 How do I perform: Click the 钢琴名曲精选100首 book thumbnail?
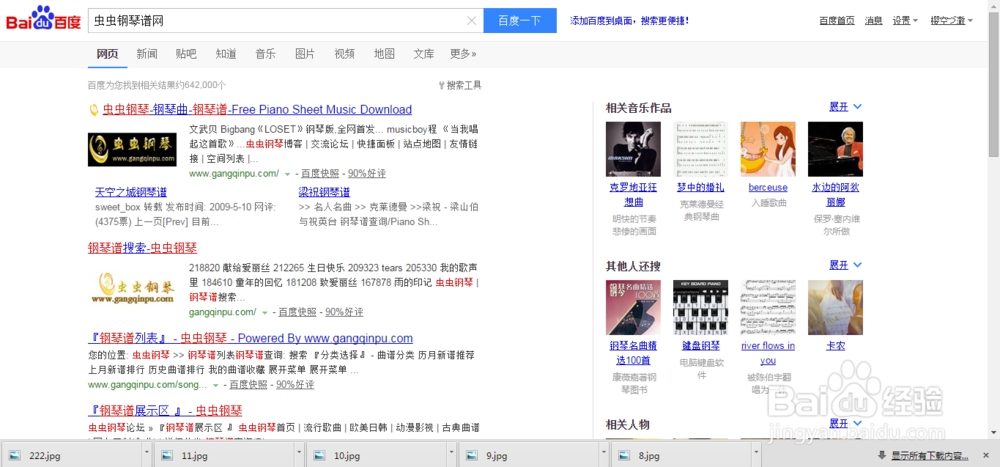[x=633, y=308]
